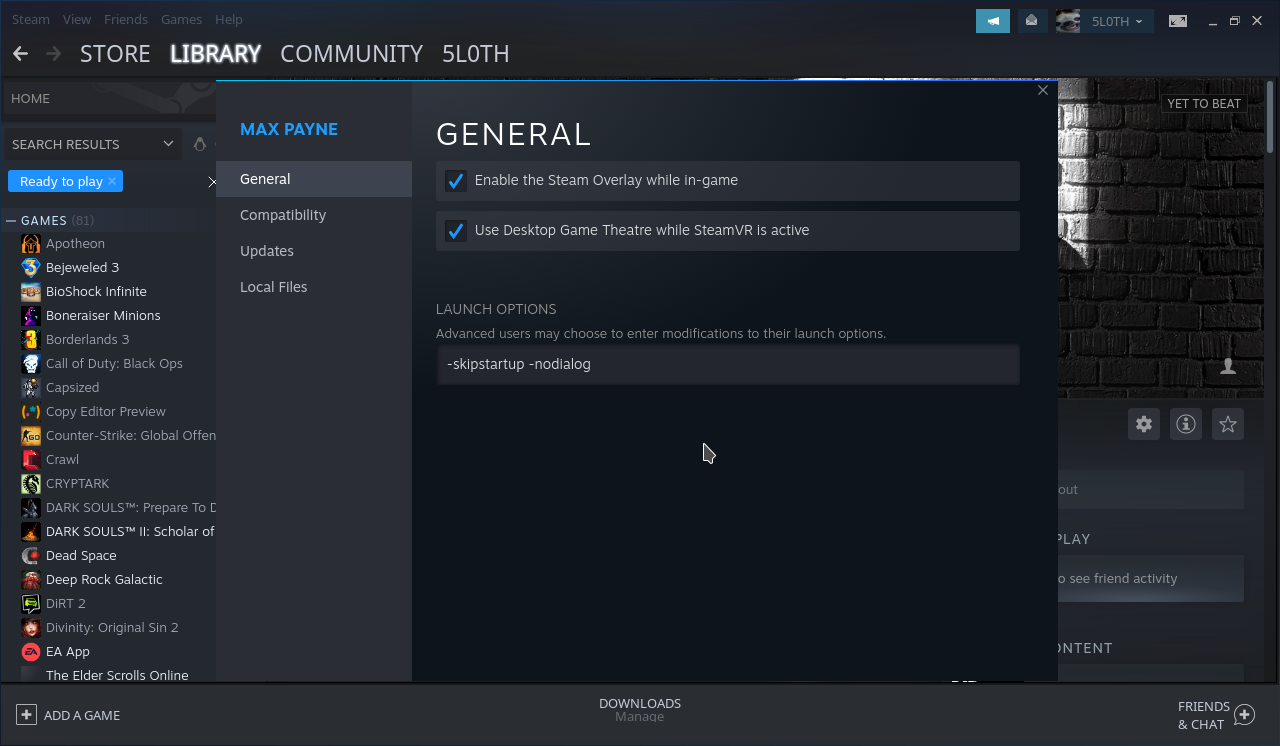
Task: Disable the Steam Overlay while in-game checkbox
Action: tap(456, 181)
